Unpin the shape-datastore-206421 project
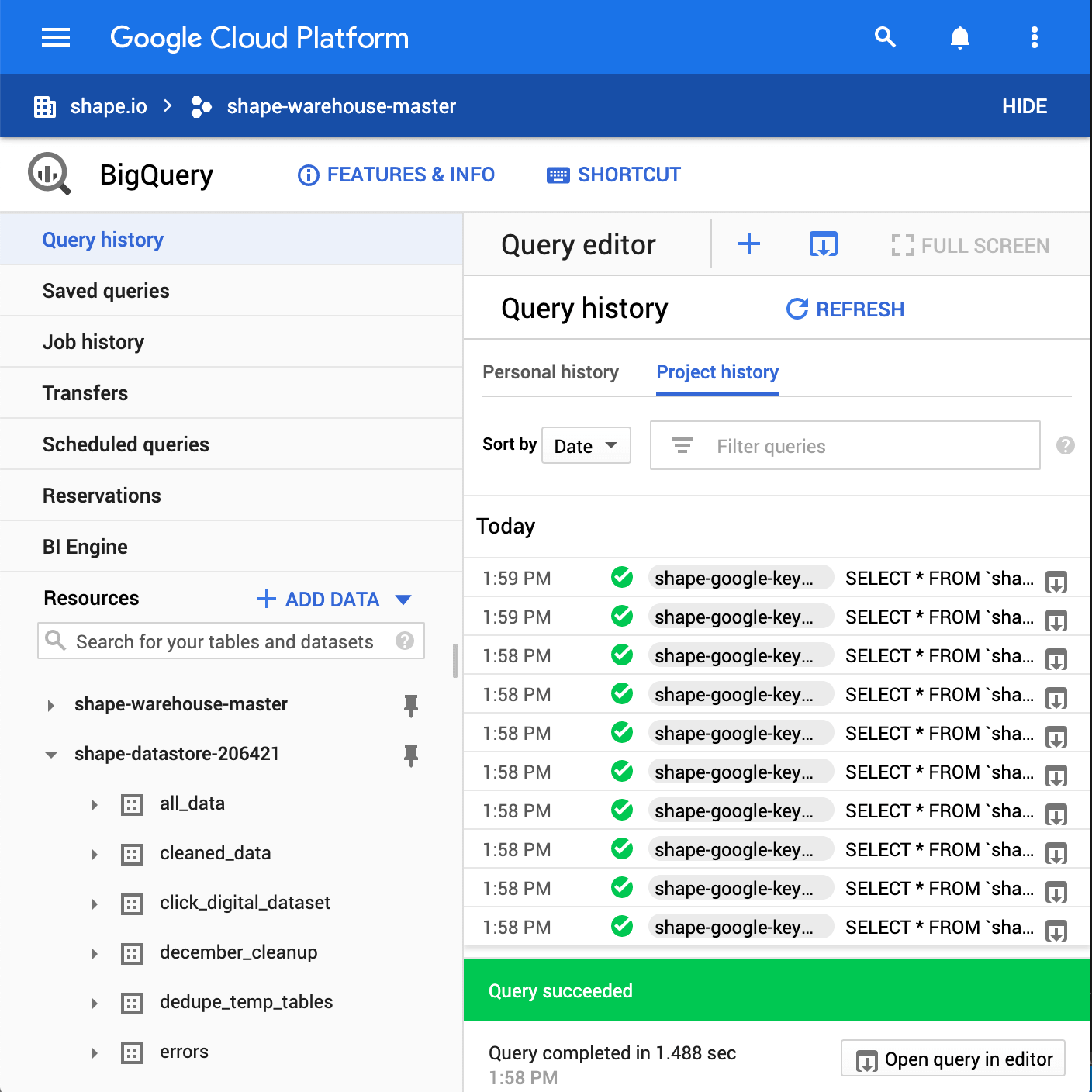Image resolution: width=1092 pixels, height=1092 pixels. pyautogui.click(x=411, y=754)
